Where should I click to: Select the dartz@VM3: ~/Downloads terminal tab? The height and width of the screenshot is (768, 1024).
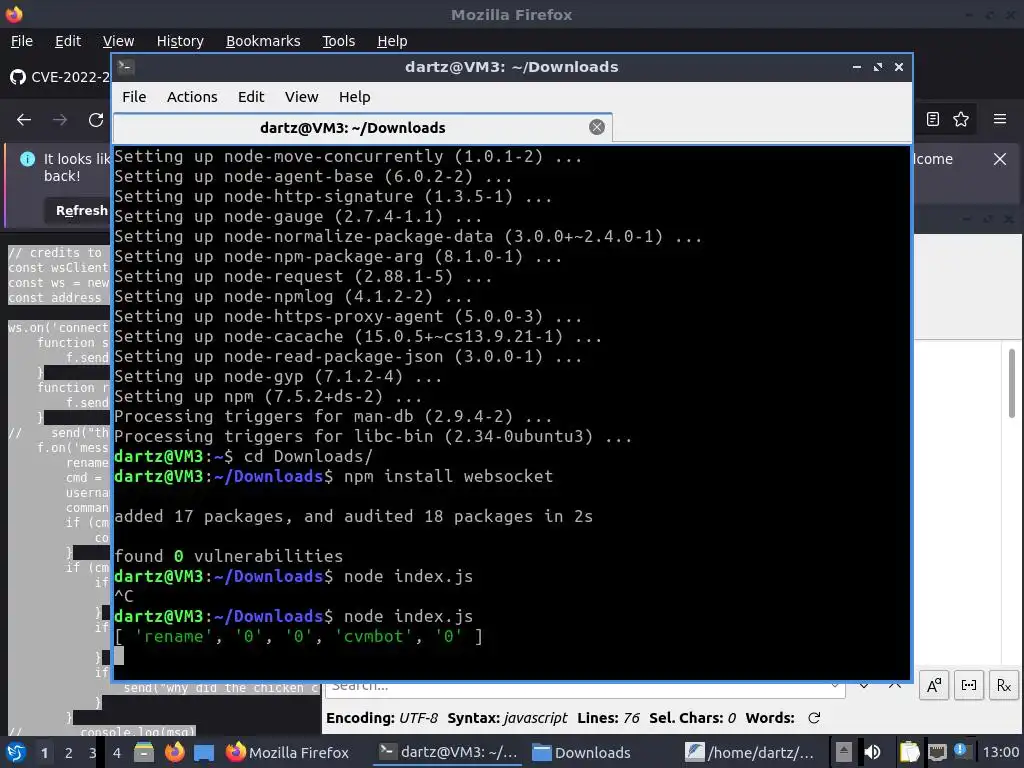362,128
